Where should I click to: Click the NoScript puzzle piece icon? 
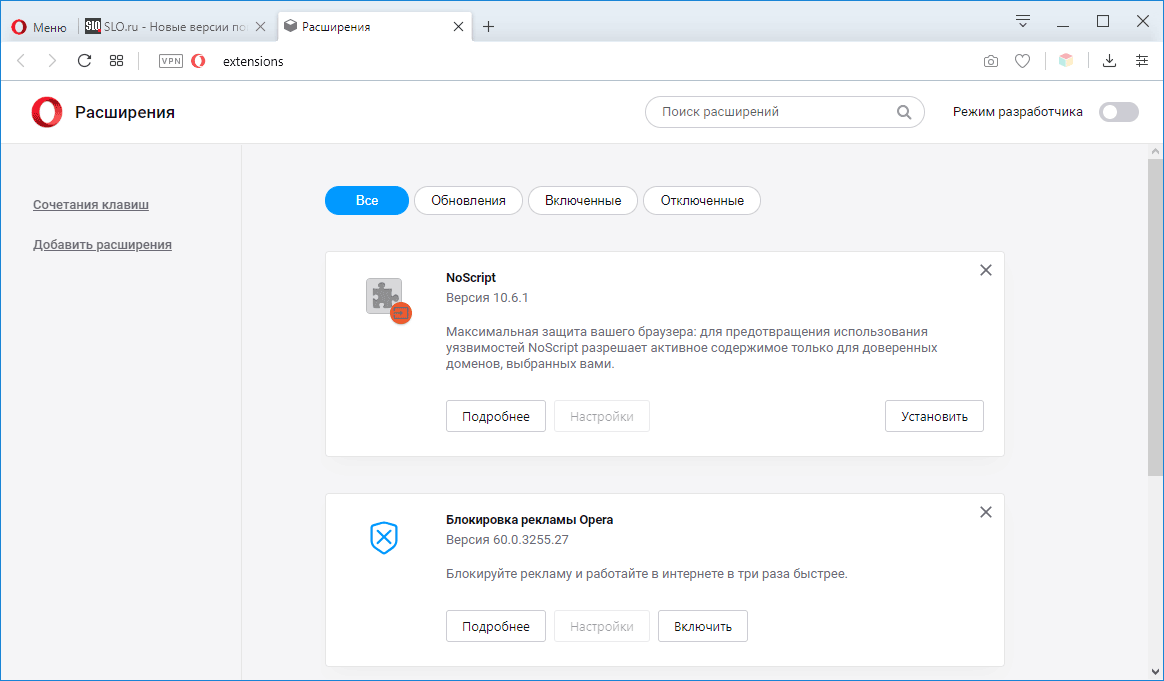pos(387,299)
